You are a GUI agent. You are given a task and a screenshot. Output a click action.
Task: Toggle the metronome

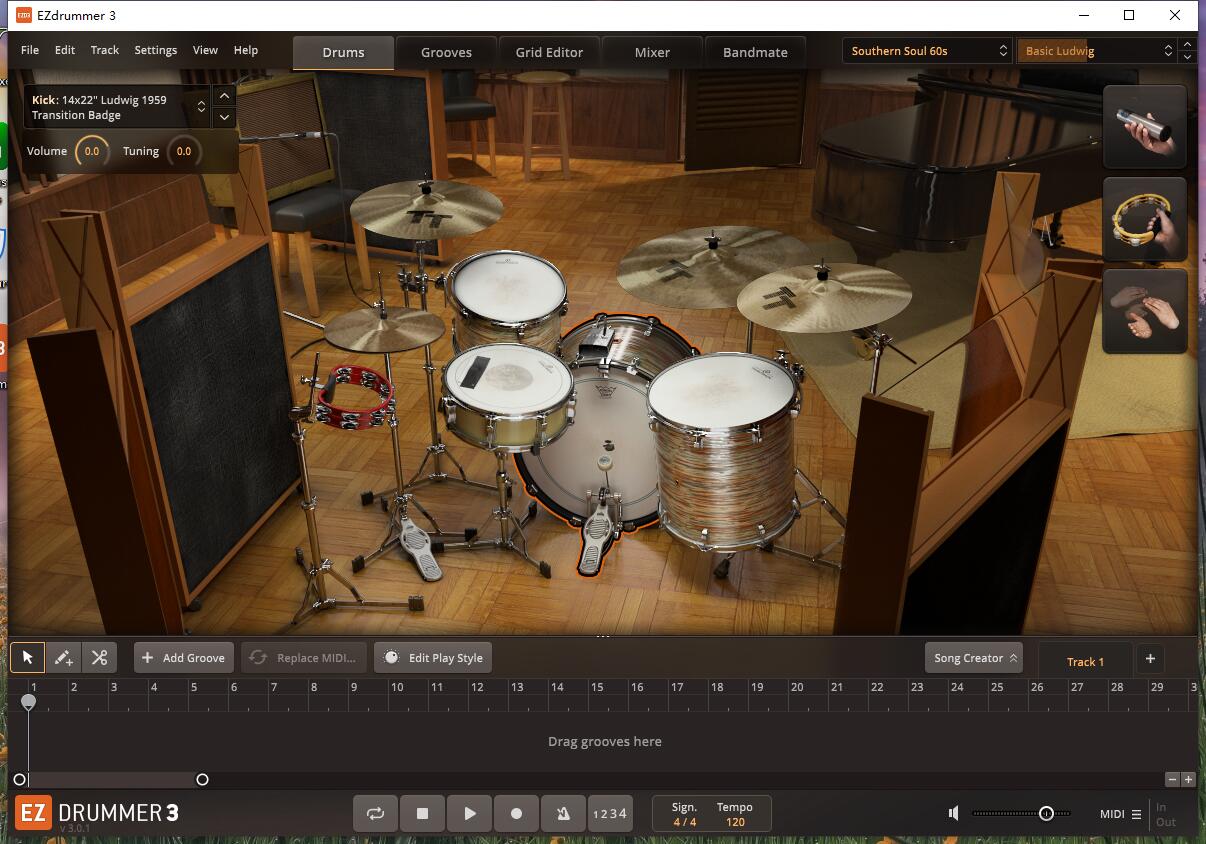point(563,814)
